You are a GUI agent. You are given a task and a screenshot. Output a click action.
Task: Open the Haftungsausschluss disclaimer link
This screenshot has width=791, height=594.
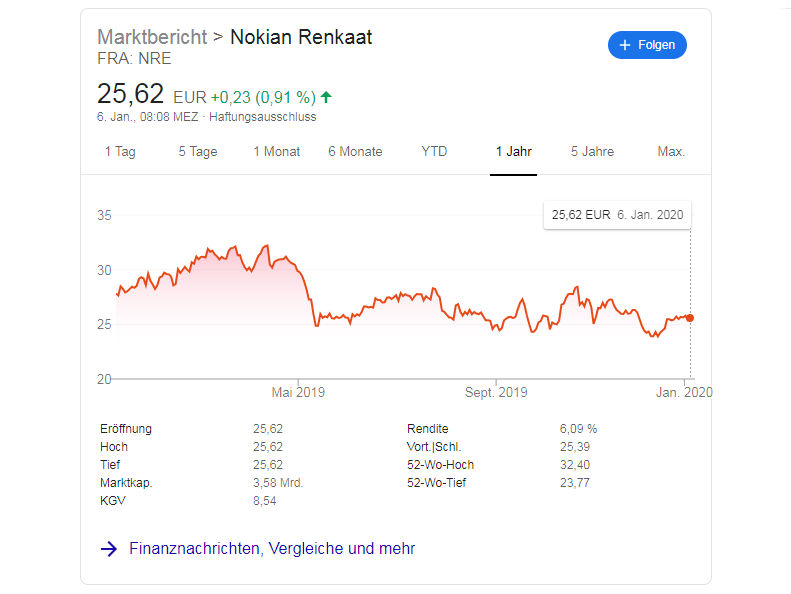tap(263, 117)
